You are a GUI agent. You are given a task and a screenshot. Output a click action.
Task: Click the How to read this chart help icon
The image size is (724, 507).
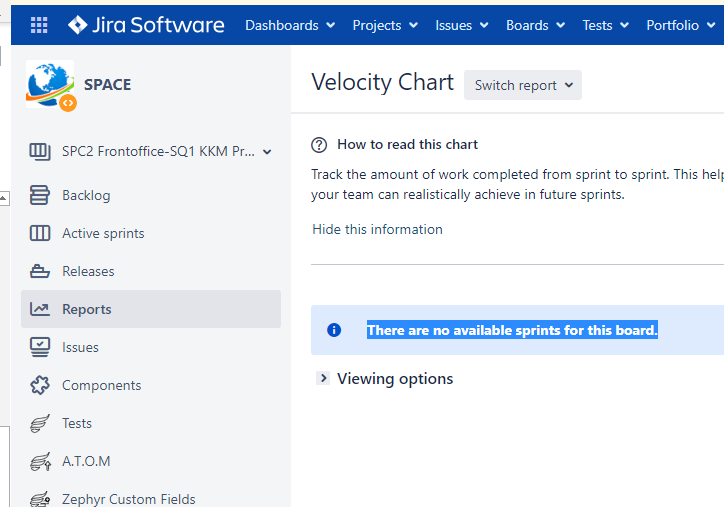(x=319, y=144)
